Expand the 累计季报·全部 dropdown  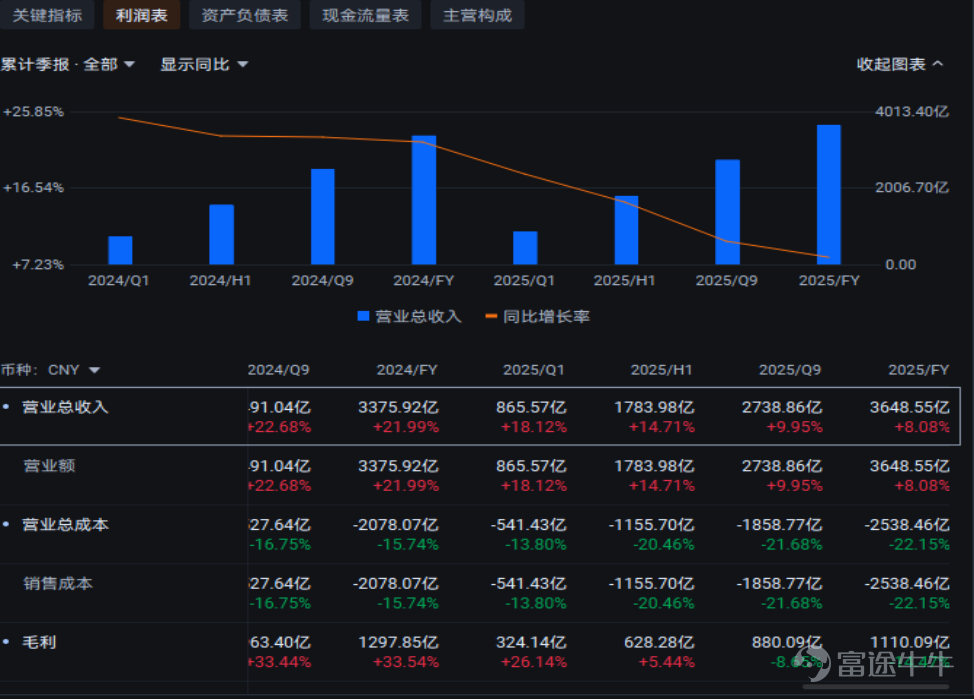click(68, 65)
